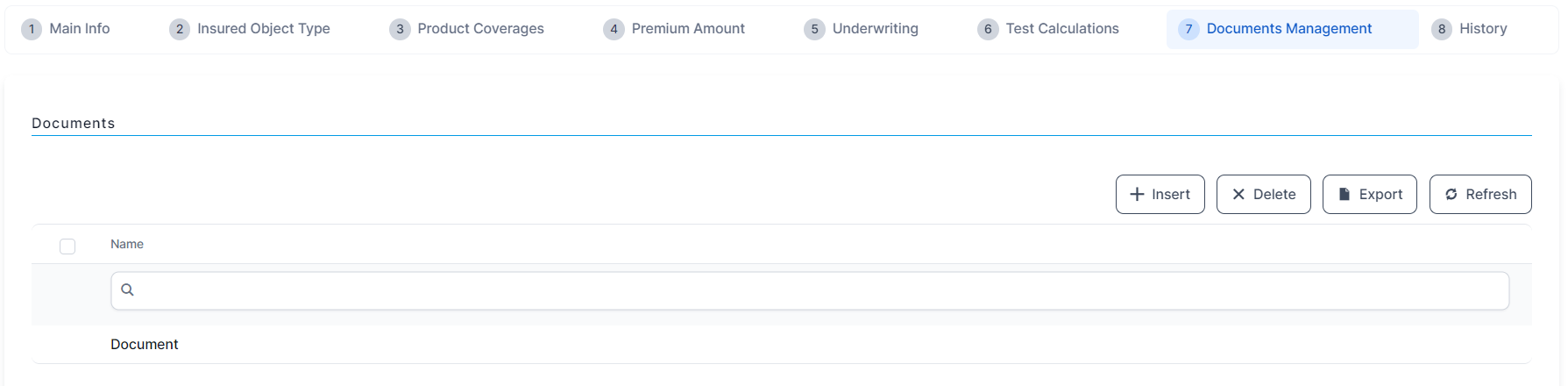The width and height of the screenshot is (1568, 386).
Task: Click the step 8 number badge
Action: pos(1441,30)
